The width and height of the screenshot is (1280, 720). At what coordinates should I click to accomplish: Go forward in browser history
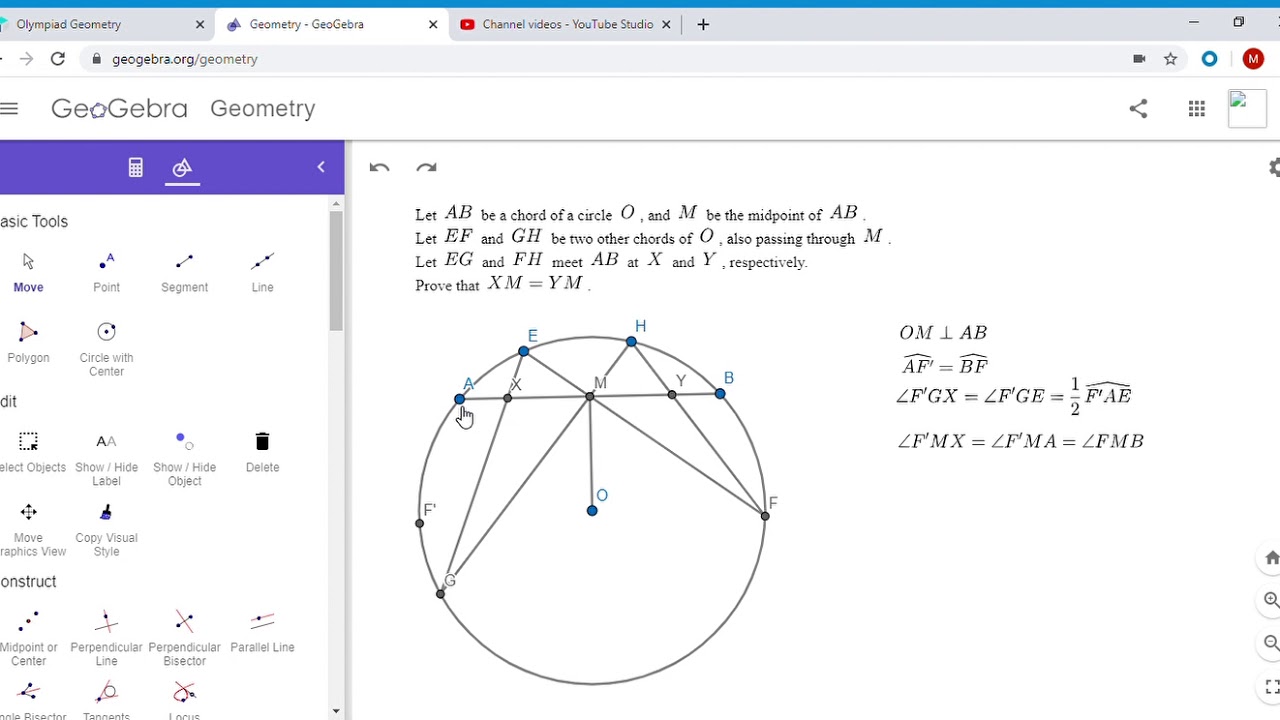(x=26, y=59)
